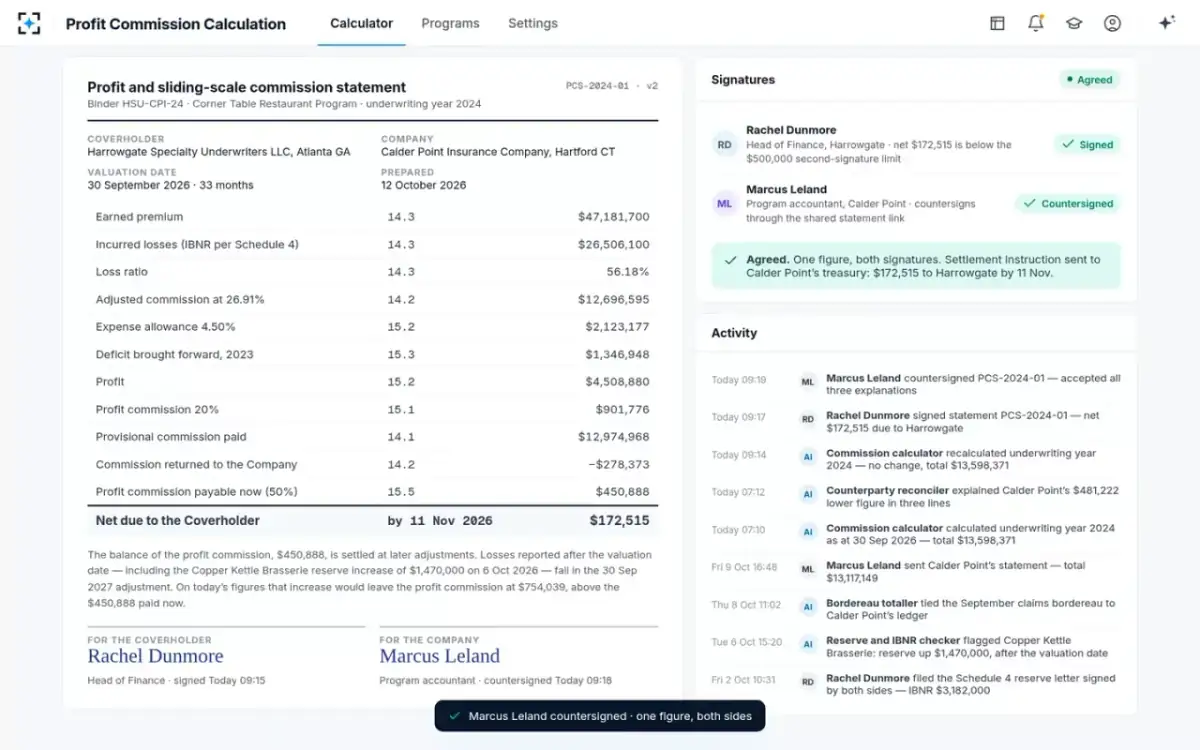1200x750 pixels.
Task: Click the Agreed status badge
Action: click(x=1089, y=80)
